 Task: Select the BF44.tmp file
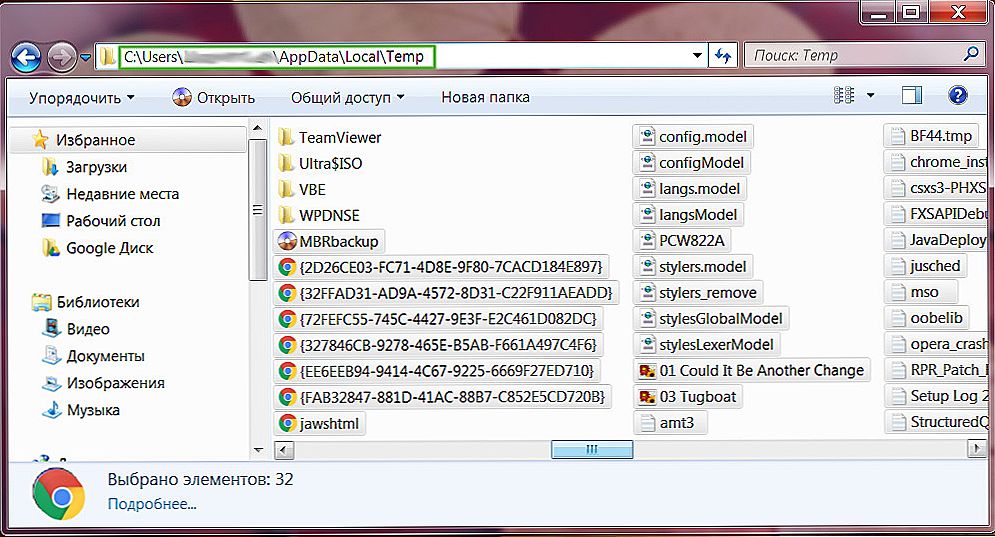[931, 136]
